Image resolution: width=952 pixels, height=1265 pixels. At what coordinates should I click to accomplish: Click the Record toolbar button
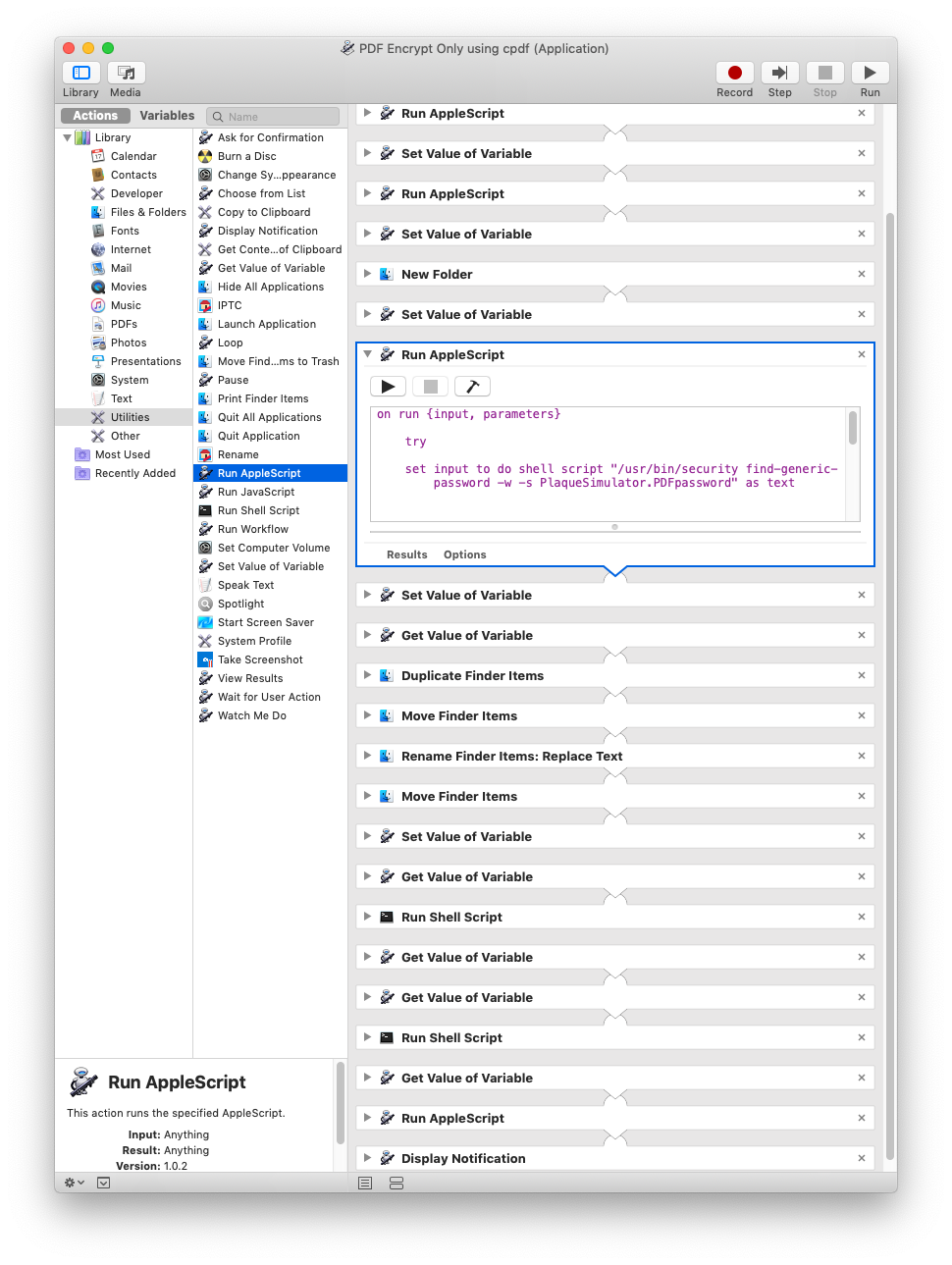click(734, 73)
